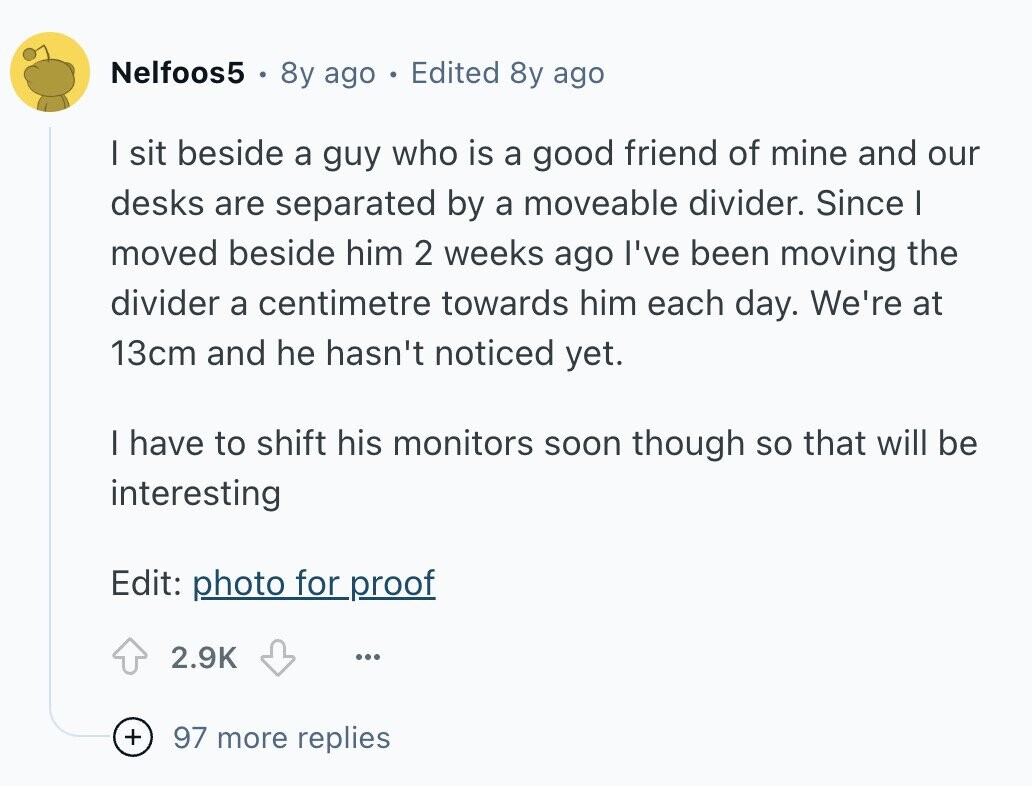Click the "97 more replies" text
Viewport: 1032px width, 786px height.
pos(281,738)
